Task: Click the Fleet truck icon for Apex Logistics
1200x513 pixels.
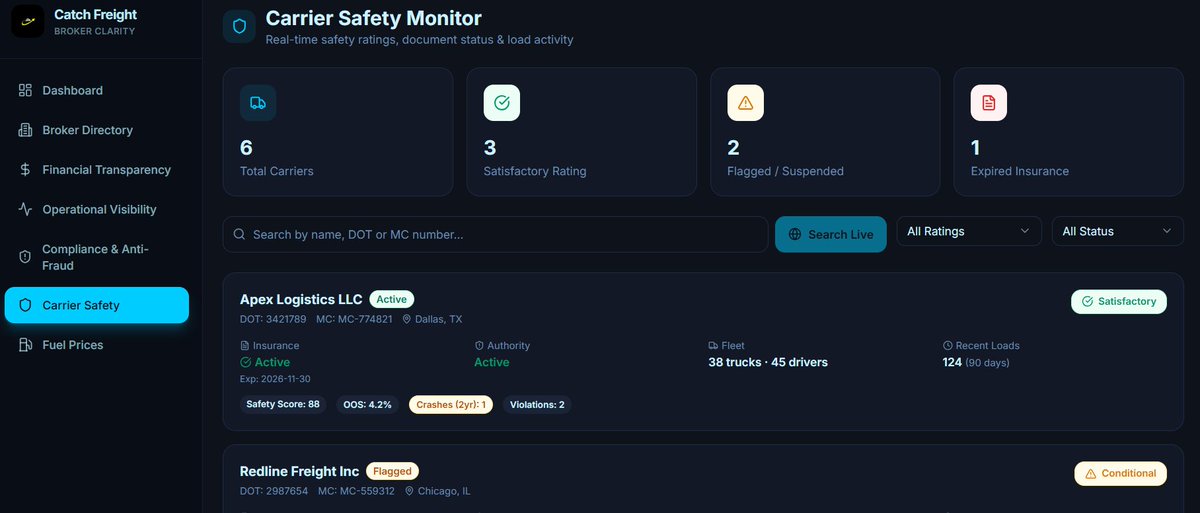Action: (713, 345)
